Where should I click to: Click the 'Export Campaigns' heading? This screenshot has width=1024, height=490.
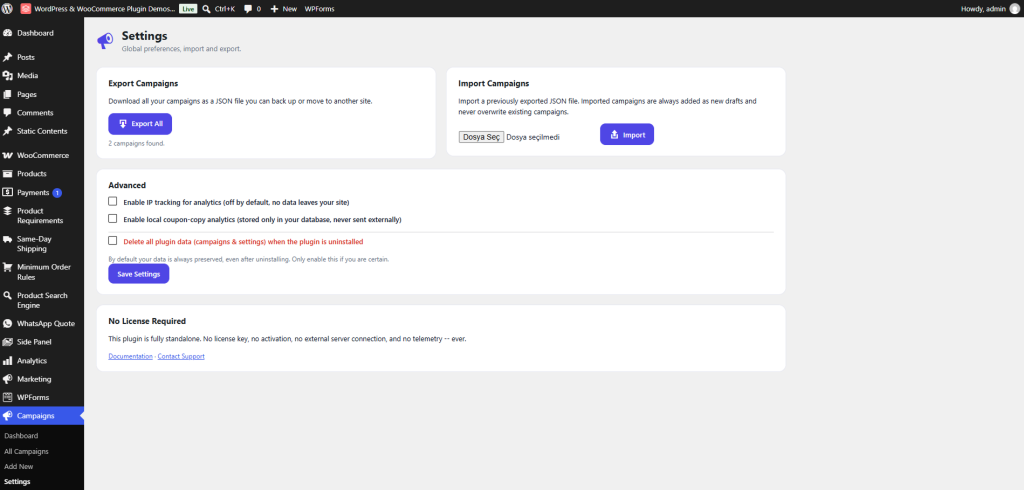pyautogui.click(x=143, y=84)
